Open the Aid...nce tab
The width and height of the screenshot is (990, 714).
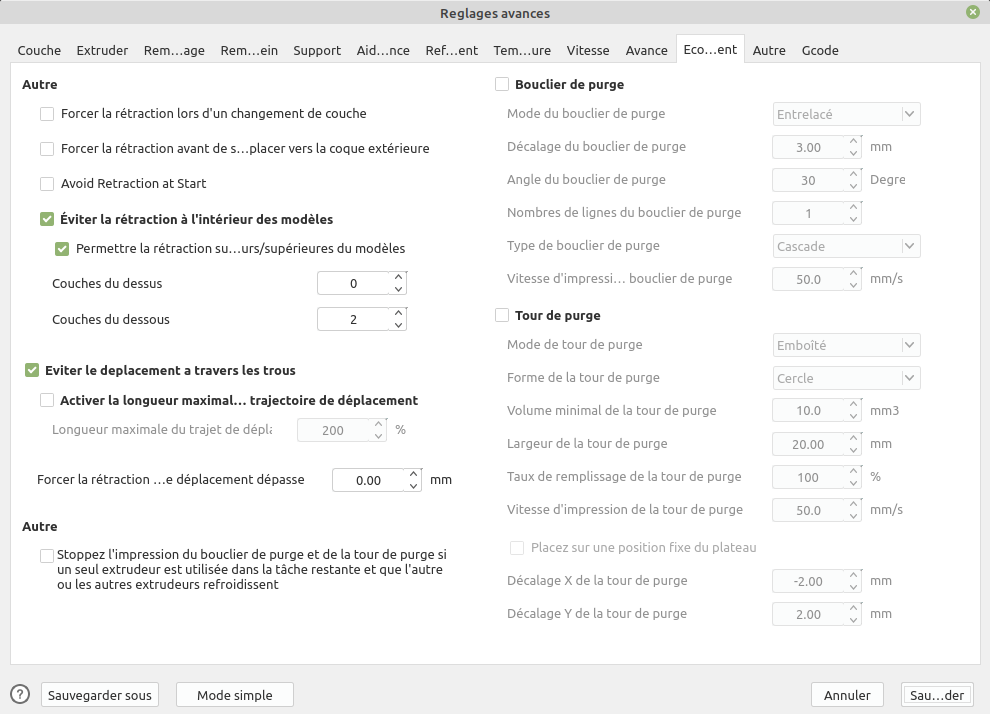[x=383, y=51]
